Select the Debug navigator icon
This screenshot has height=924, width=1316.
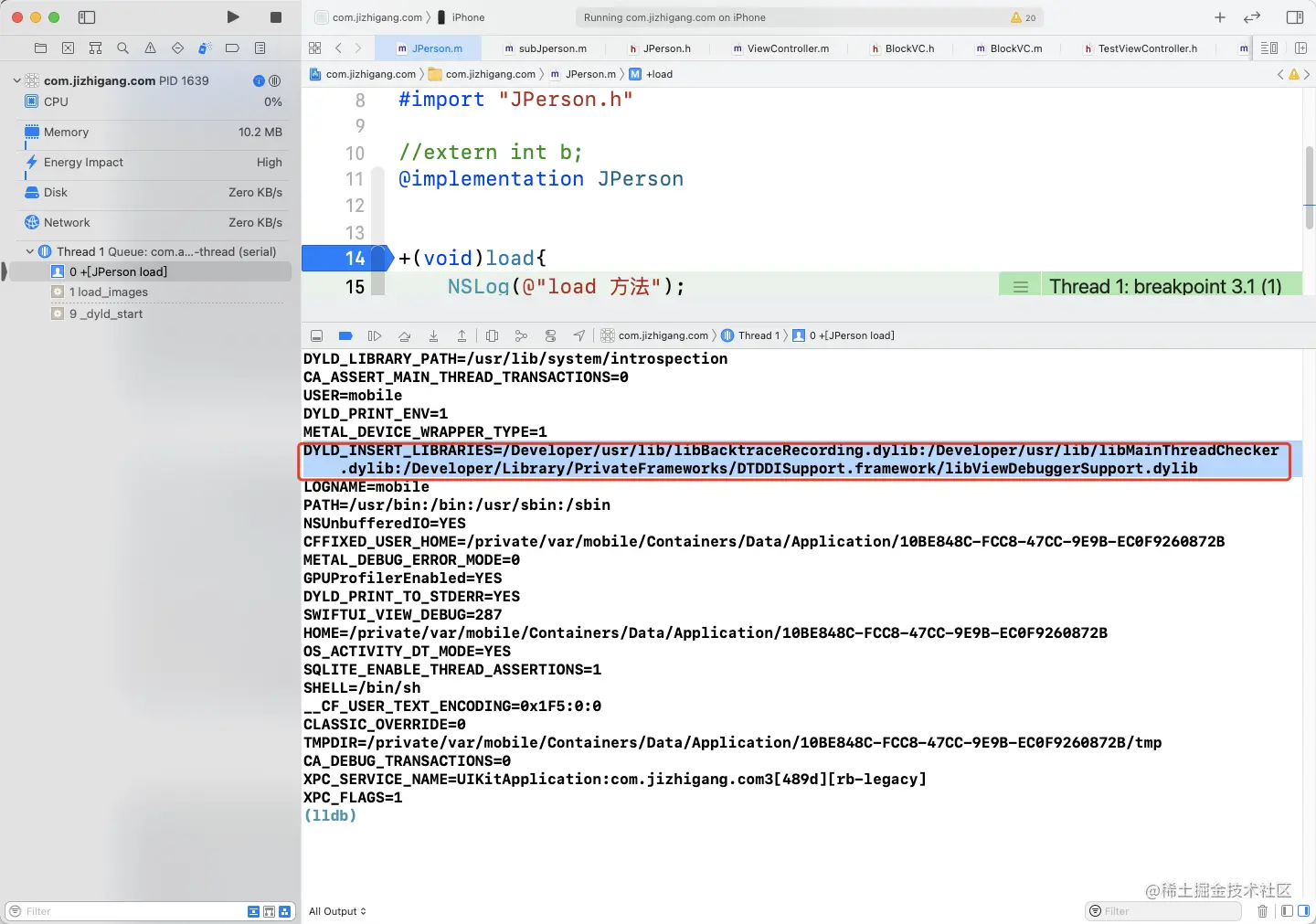(x=205, y=48)
